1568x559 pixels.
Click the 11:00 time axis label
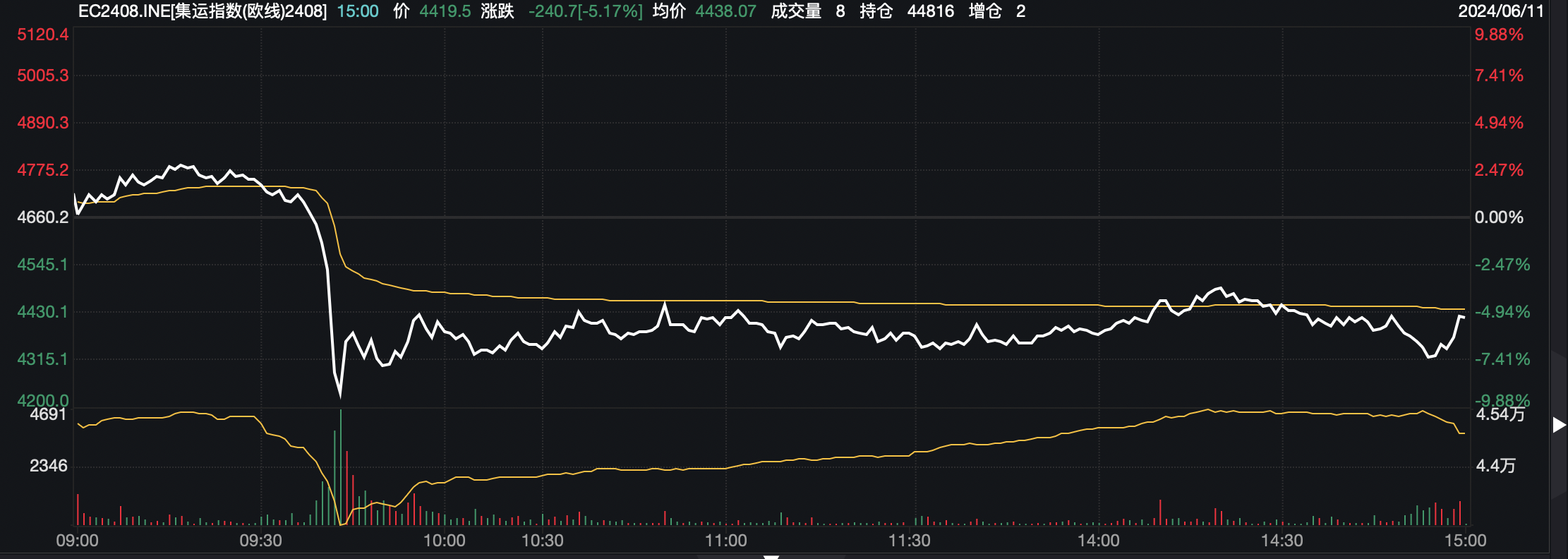coord(725,541)
